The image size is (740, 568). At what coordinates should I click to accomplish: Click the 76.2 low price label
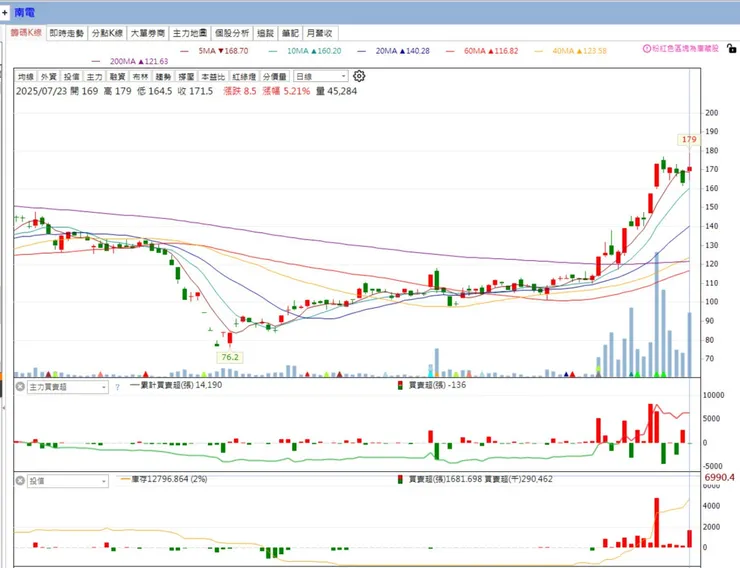(x=230, y=357)
